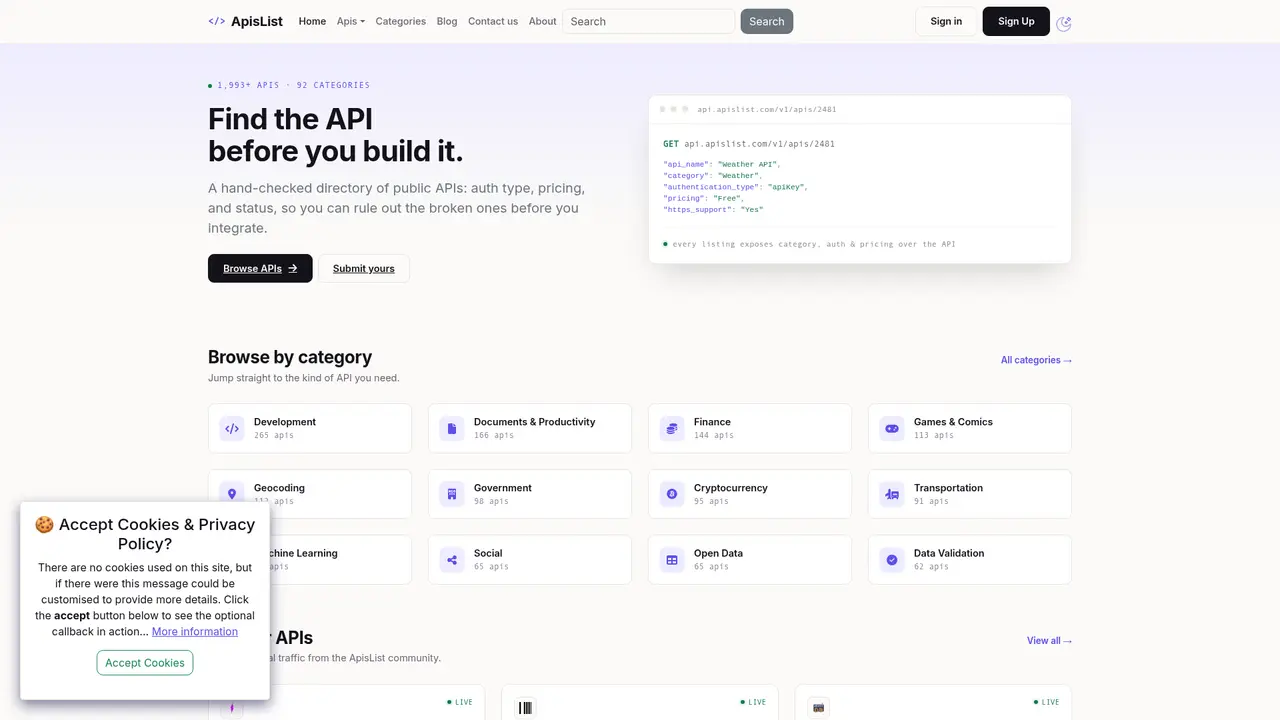Click the ApisList code-bracket logo icon
This screenshot has width=1280, height=720.
[x=216, y=21]
